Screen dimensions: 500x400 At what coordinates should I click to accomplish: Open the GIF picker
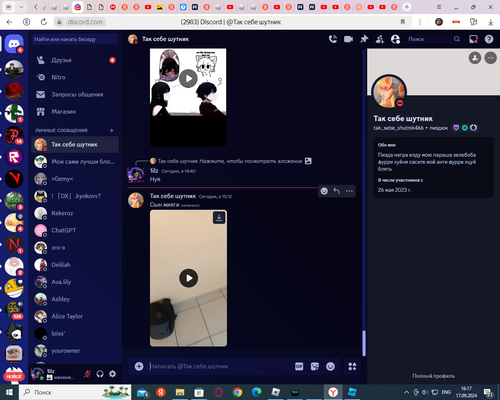(x=299, y=366)
